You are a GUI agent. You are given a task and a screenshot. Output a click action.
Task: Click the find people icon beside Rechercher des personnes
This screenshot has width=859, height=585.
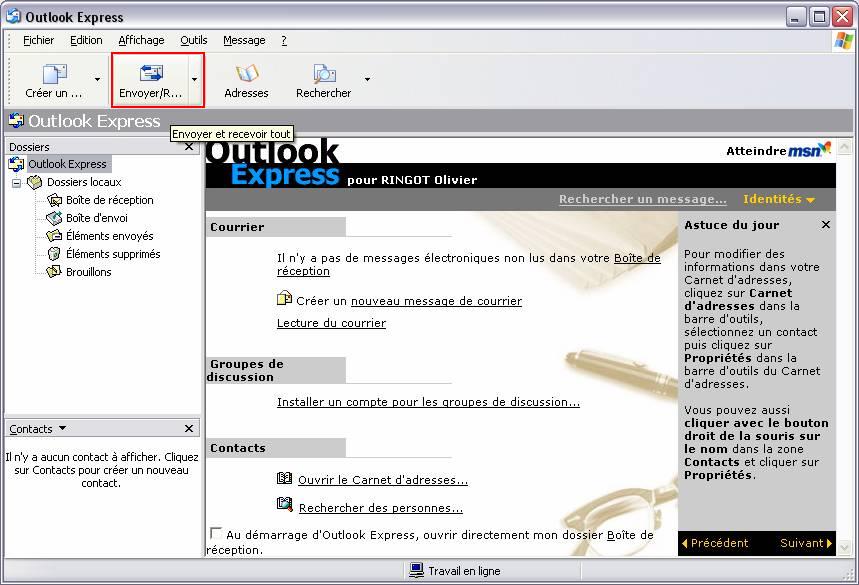284,504
